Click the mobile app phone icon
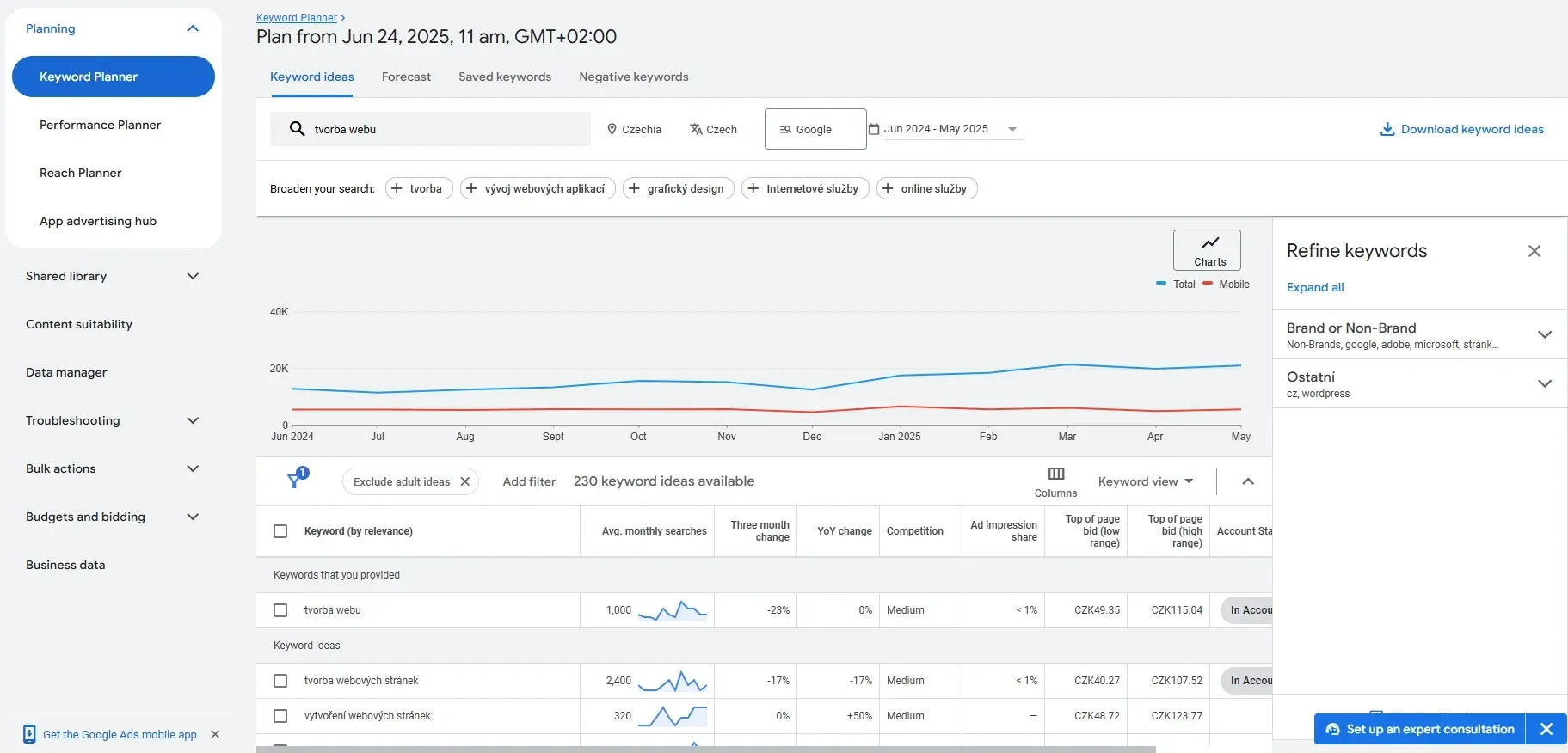 [29, 734]
